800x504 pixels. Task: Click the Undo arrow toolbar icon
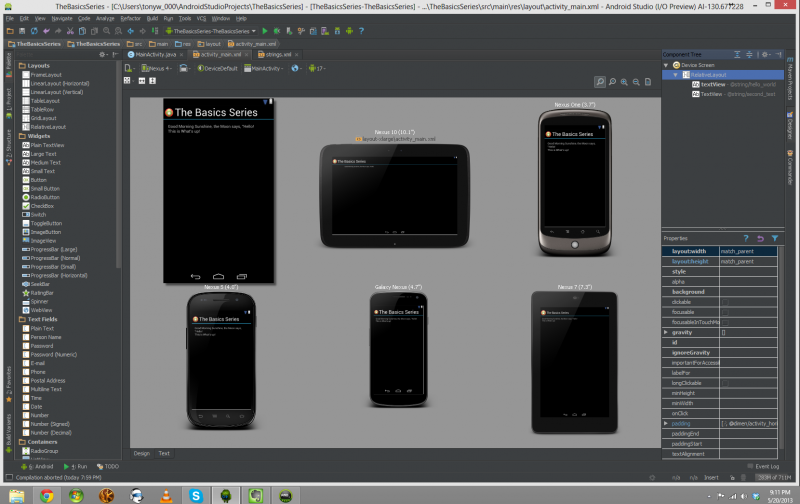click(46, 31)
